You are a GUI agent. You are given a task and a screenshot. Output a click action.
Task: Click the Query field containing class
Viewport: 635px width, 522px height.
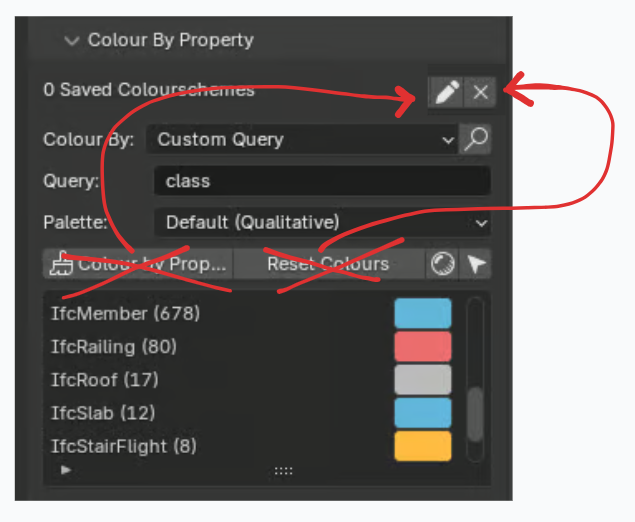(x=322, y=181)
